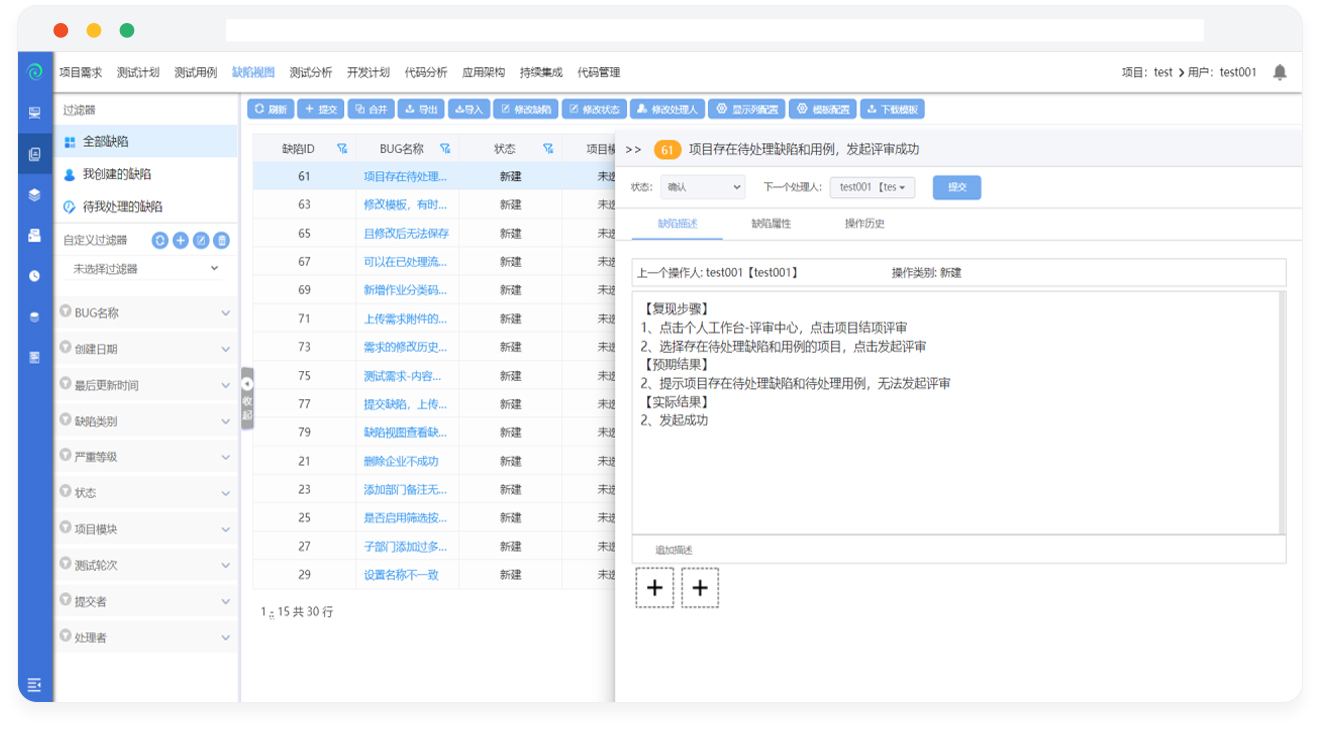Image resolution: width=1320 pixels, height=733 pixels.
Task: Expand the 状态 filter section in sidebar
Action: [x=146, y=493]
